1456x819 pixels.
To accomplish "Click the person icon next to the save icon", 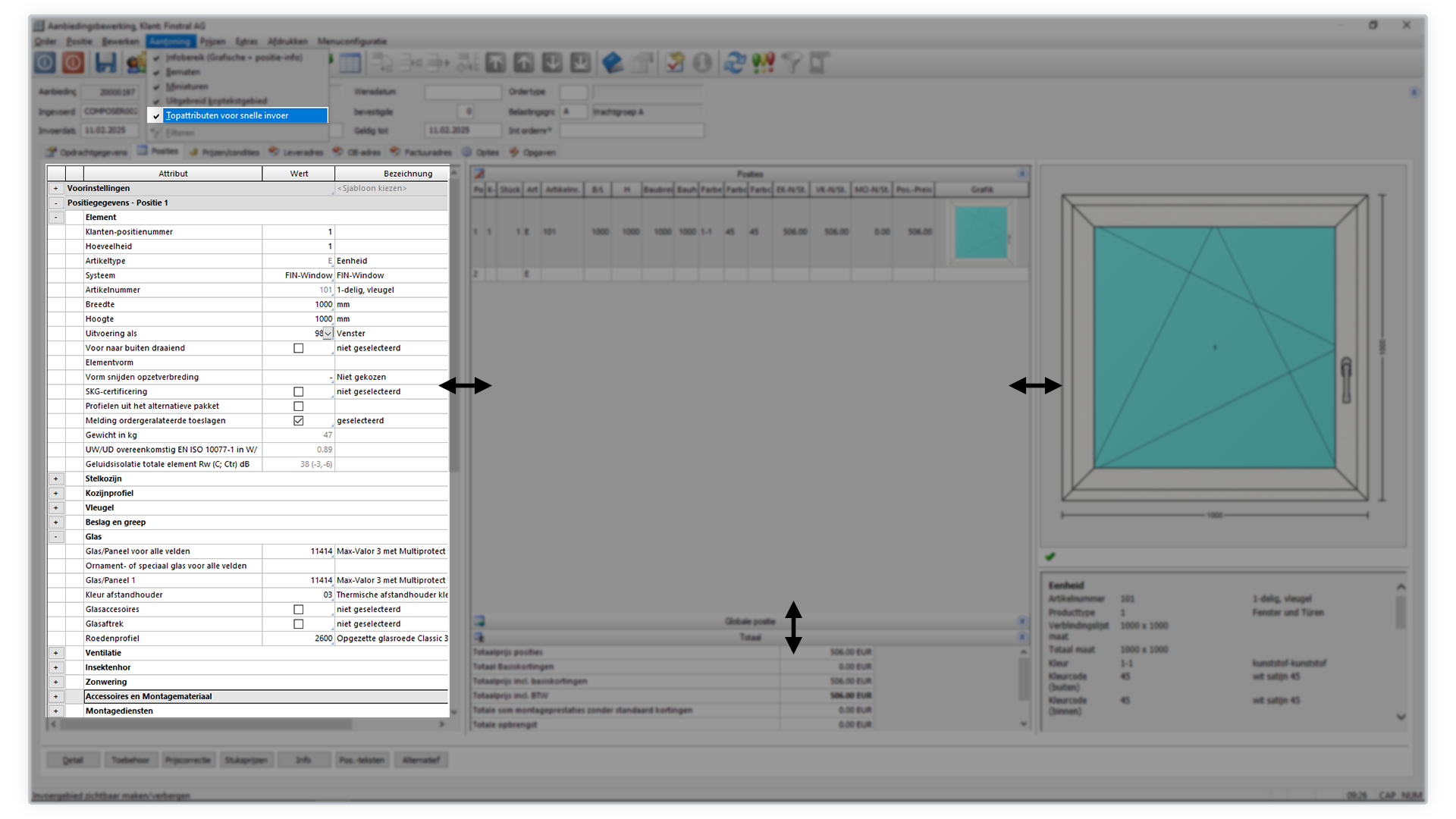I will click(x=136, y=63).
